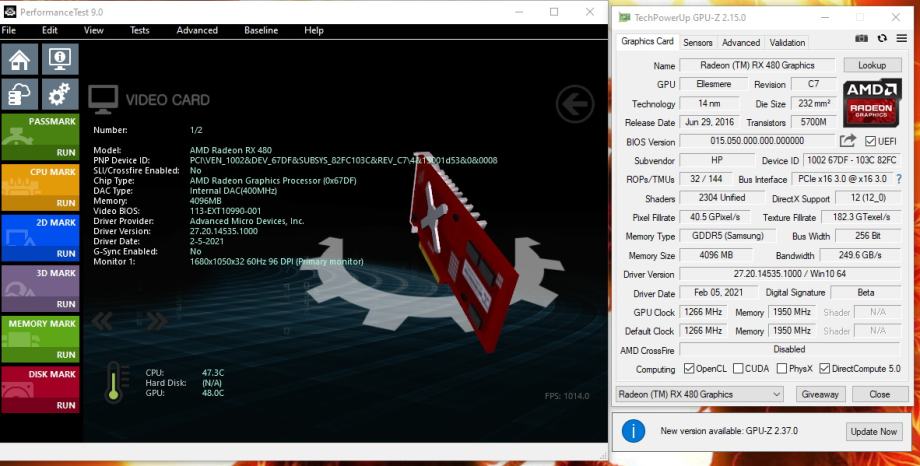Click the Monitor 1 resolution text

point(276,261)
